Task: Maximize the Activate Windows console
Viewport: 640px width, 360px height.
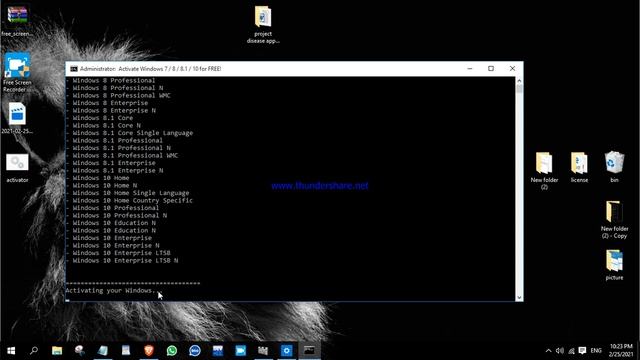Action: (x=491, y=69)
